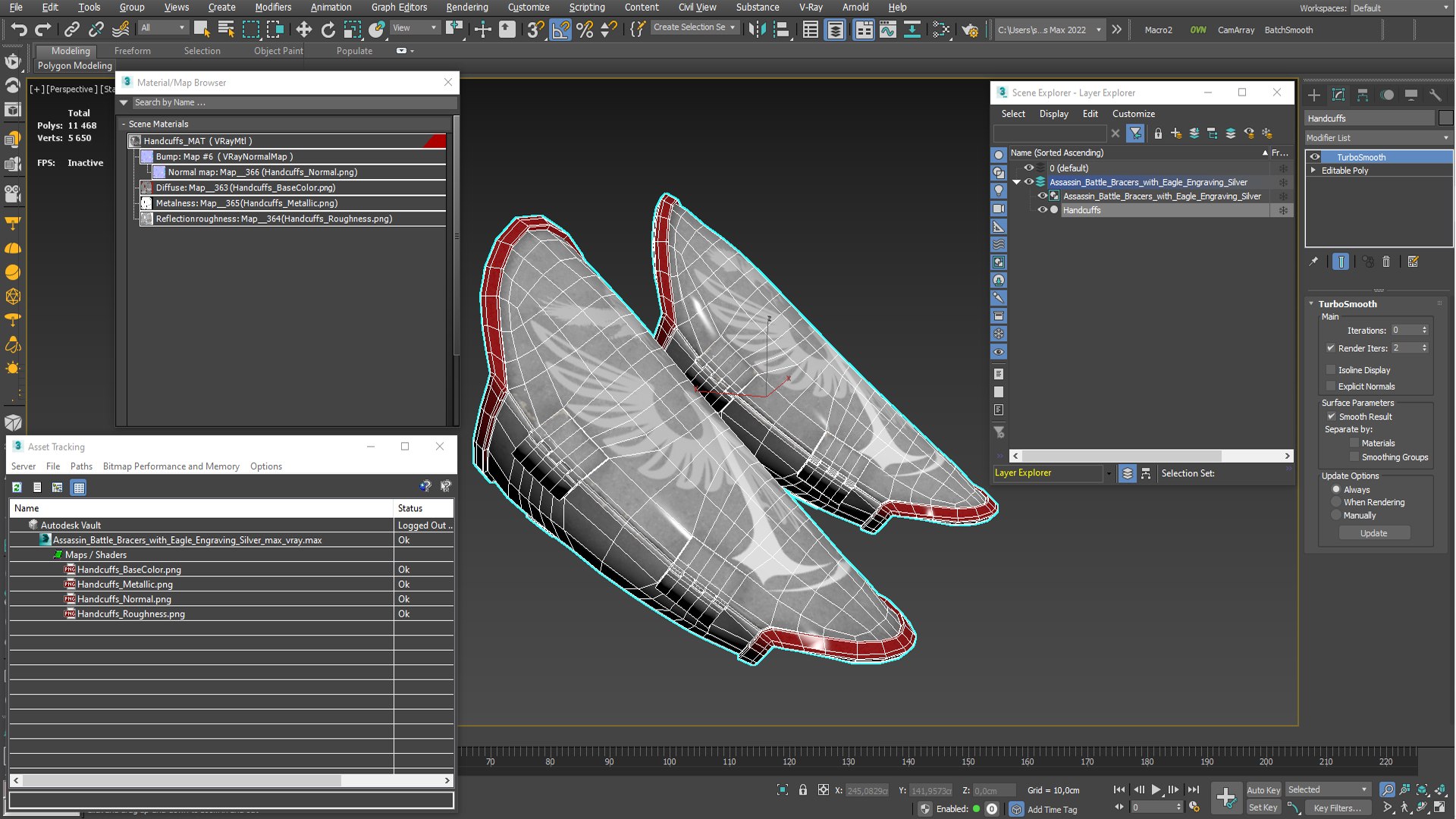Toggle Isoline Display checkbox
Screen dimensions: 1456x819
(x=1331, y=370)
